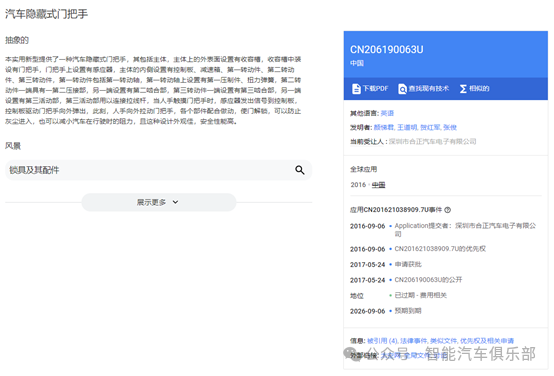
Task: Click the help question-mark icon beside 事件
Action: tap(448, 210)
